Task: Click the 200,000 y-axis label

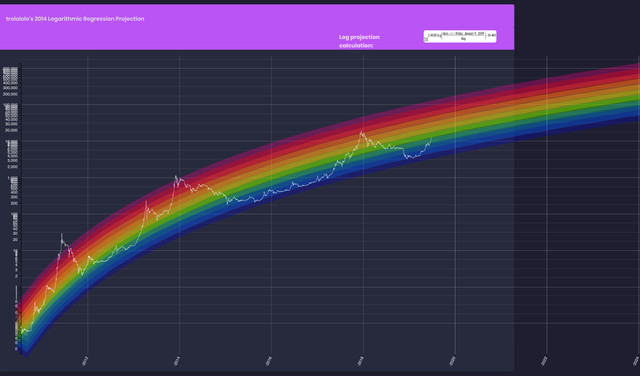Action: pos(11,94)
